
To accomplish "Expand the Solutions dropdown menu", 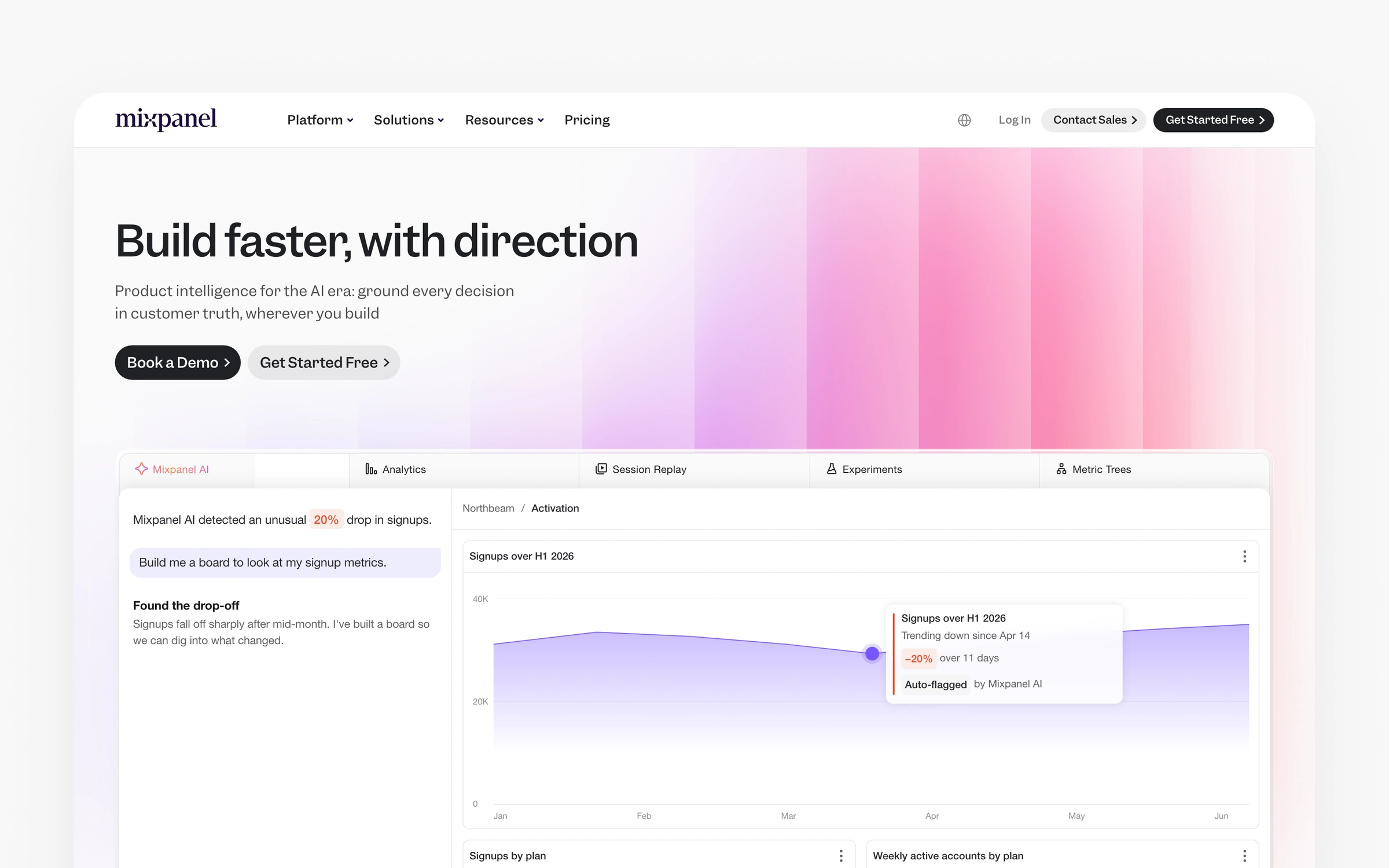I will (x=409, y=120).
